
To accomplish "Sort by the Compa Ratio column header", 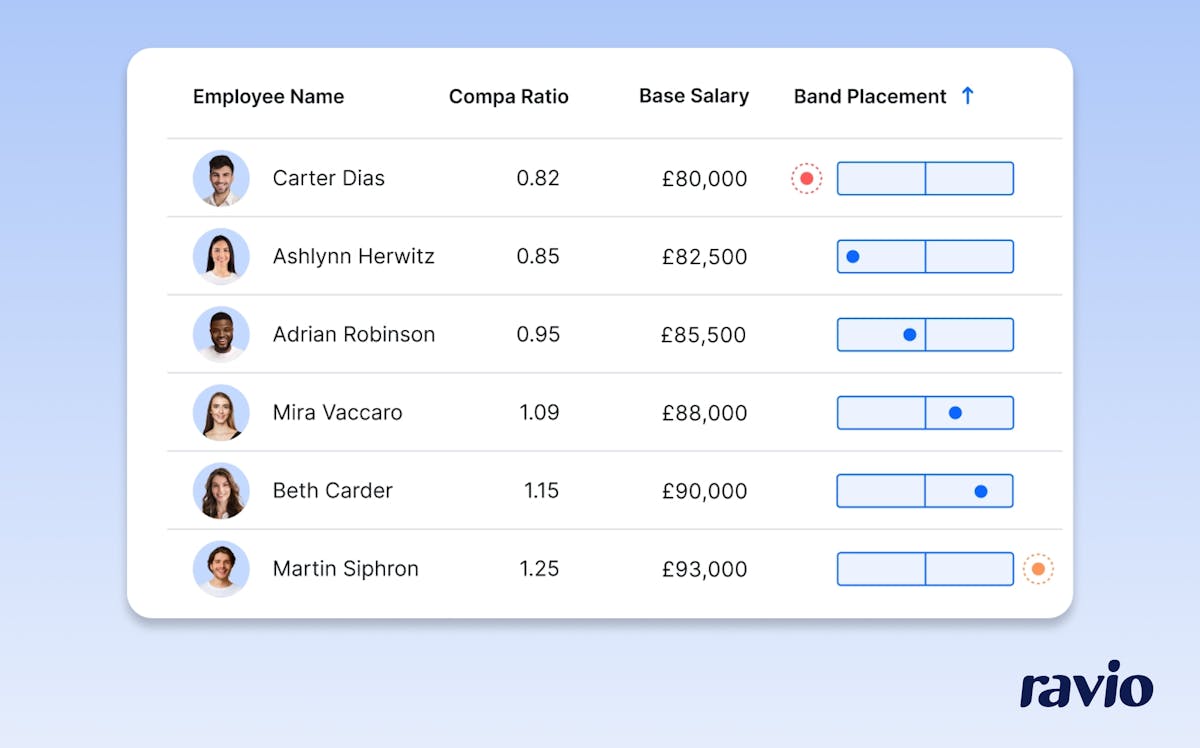I will 509,96.
